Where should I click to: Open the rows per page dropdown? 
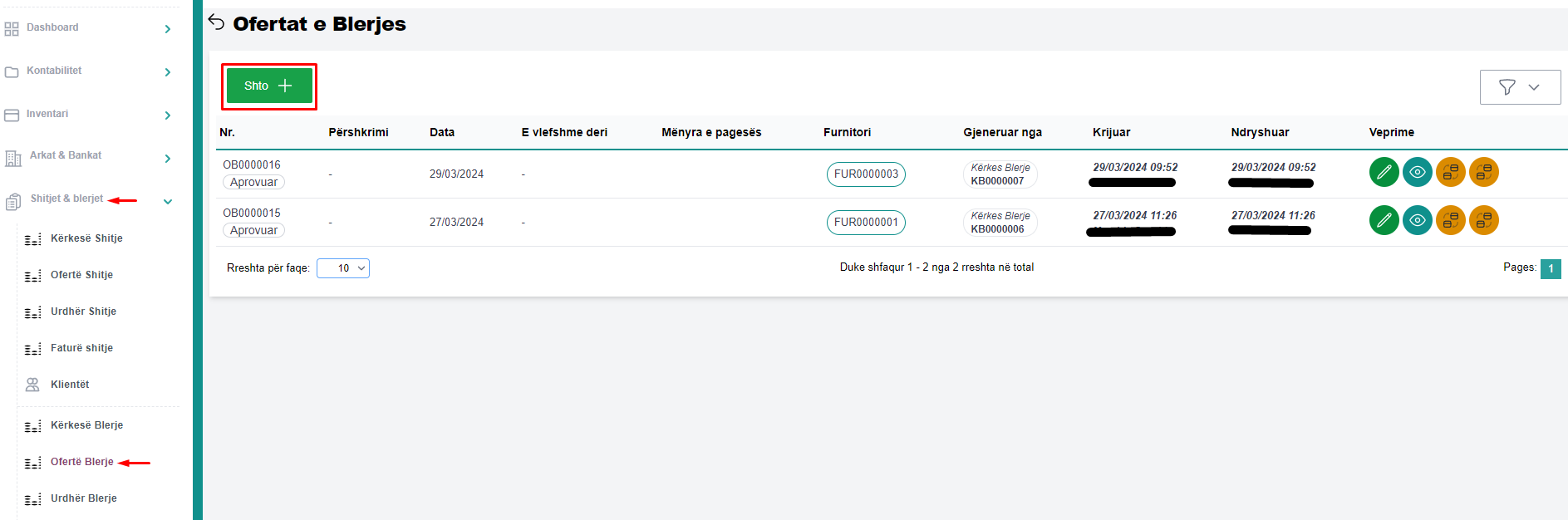click(x=343, y=268)
